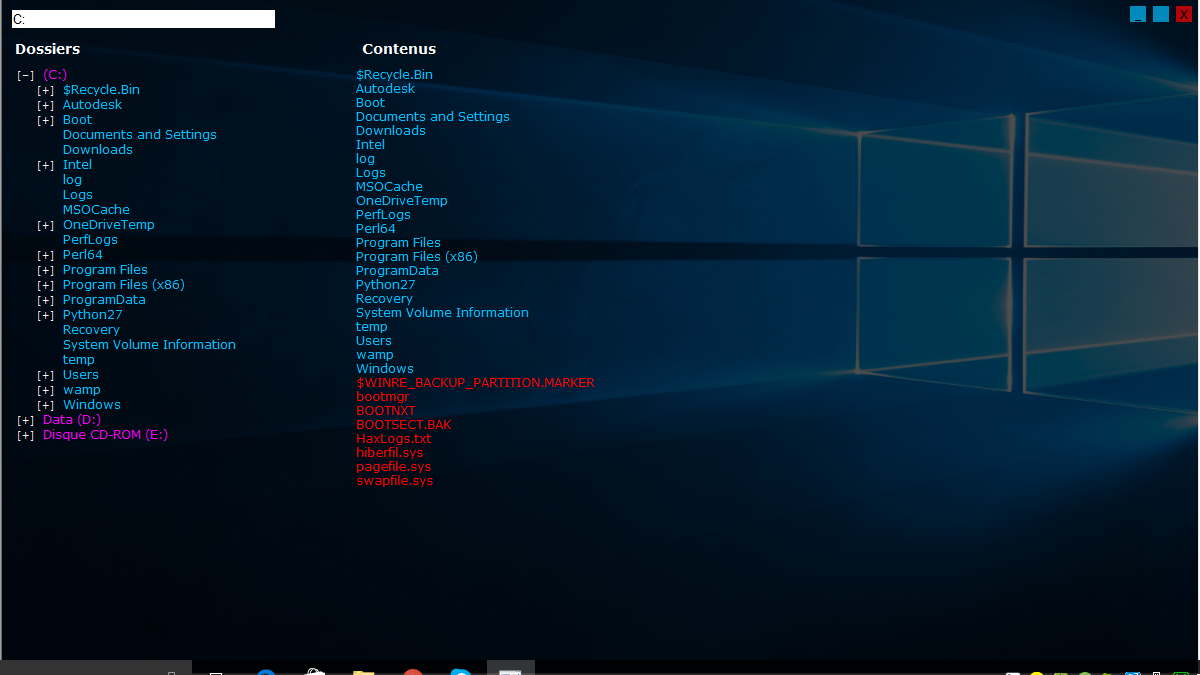
Task: Expand the Intel folder in Dossiers tree
Action: (x=46, y=165)
